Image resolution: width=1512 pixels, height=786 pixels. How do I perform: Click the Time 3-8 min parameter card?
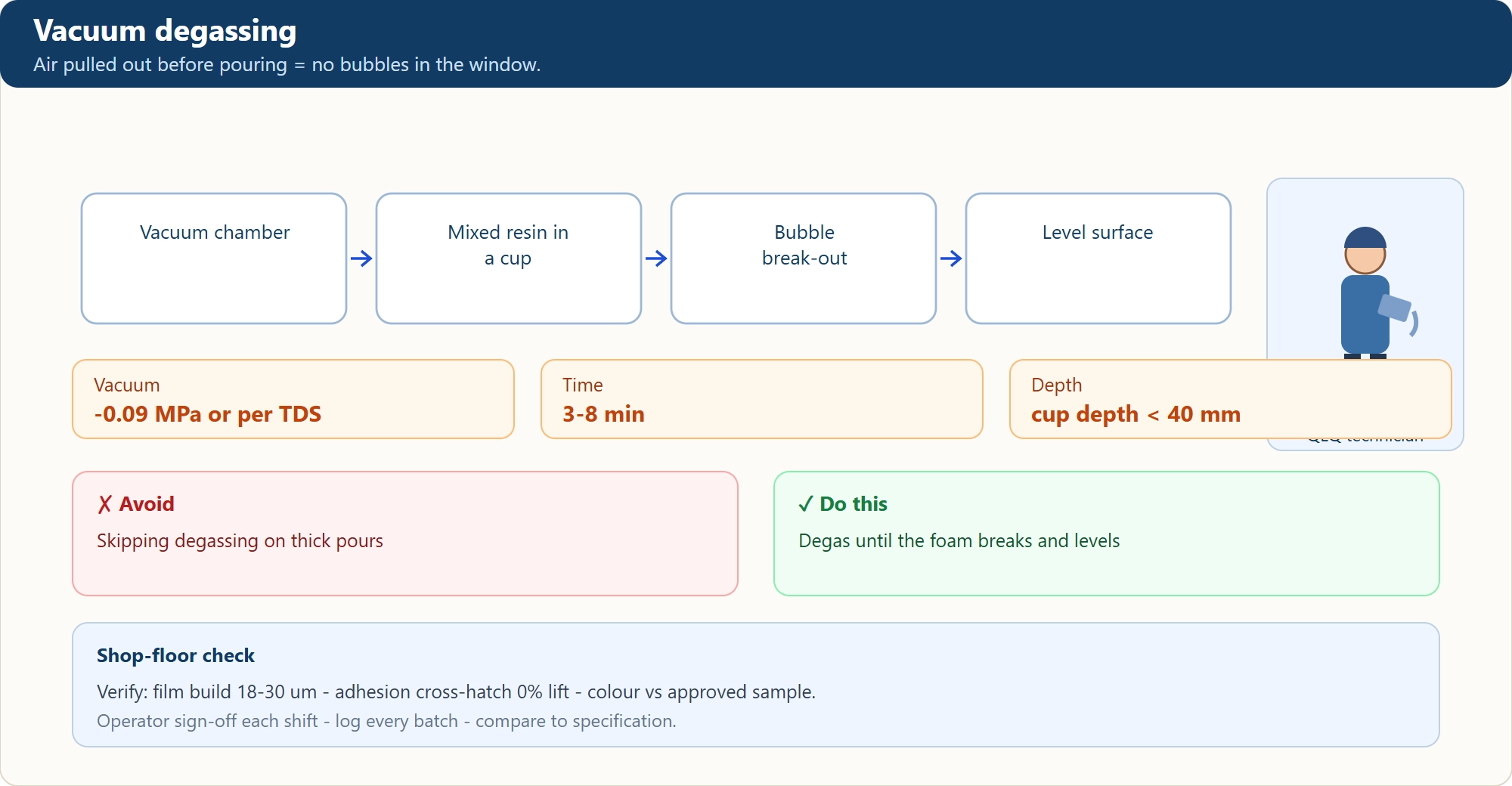coord(762,399)
